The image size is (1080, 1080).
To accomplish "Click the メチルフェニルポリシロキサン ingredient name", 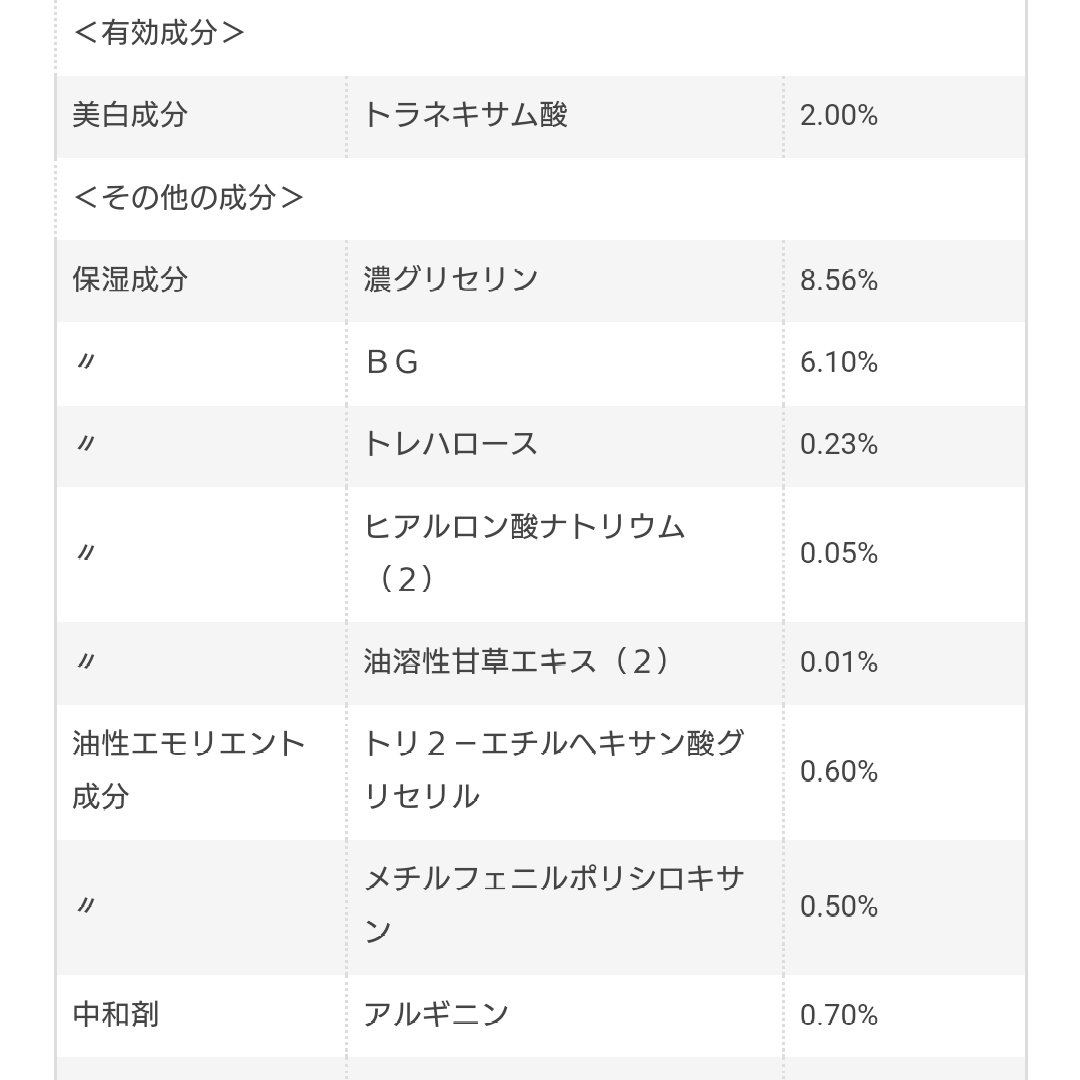I will [x=554, y=905].
